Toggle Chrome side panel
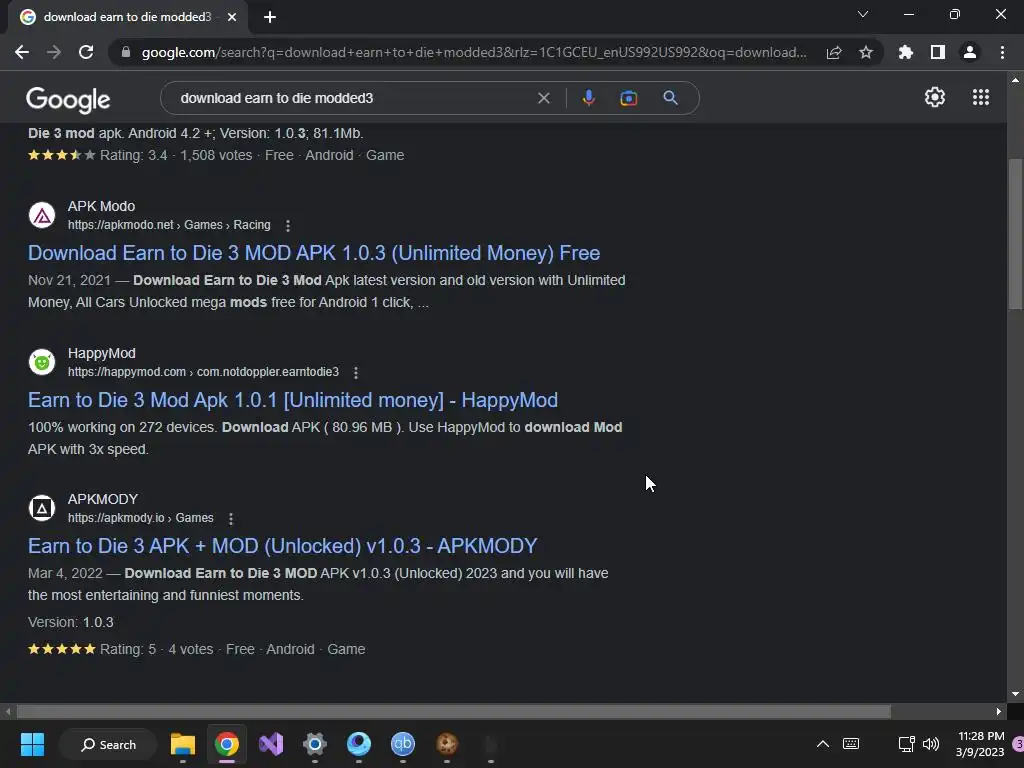1024x768 pixels. 937,52
